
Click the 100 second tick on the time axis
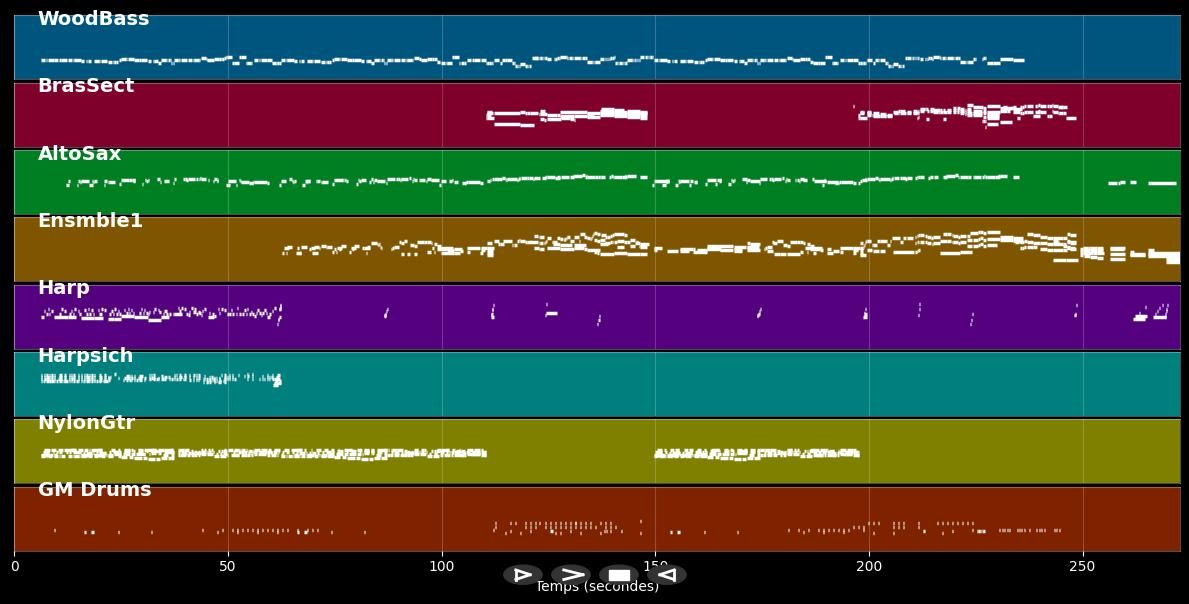(441, 567)
